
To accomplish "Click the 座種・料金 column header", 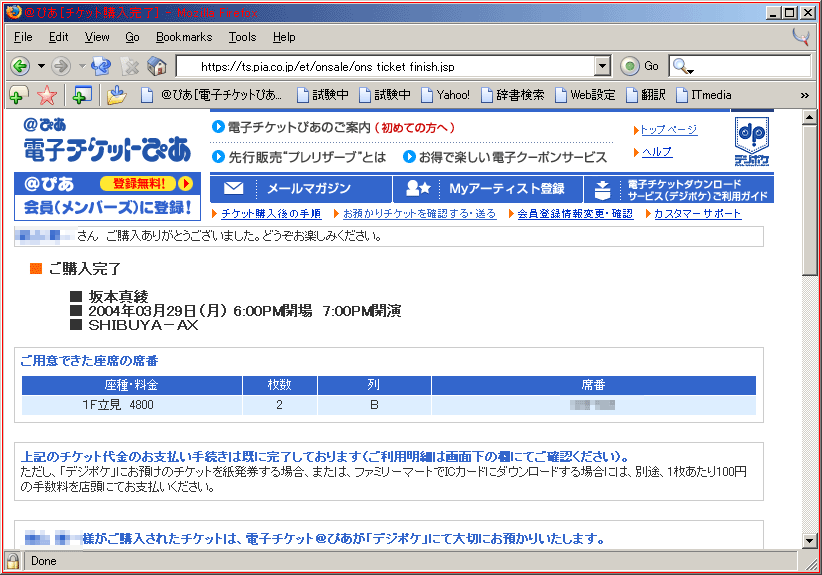I will [x=132, y=385].
